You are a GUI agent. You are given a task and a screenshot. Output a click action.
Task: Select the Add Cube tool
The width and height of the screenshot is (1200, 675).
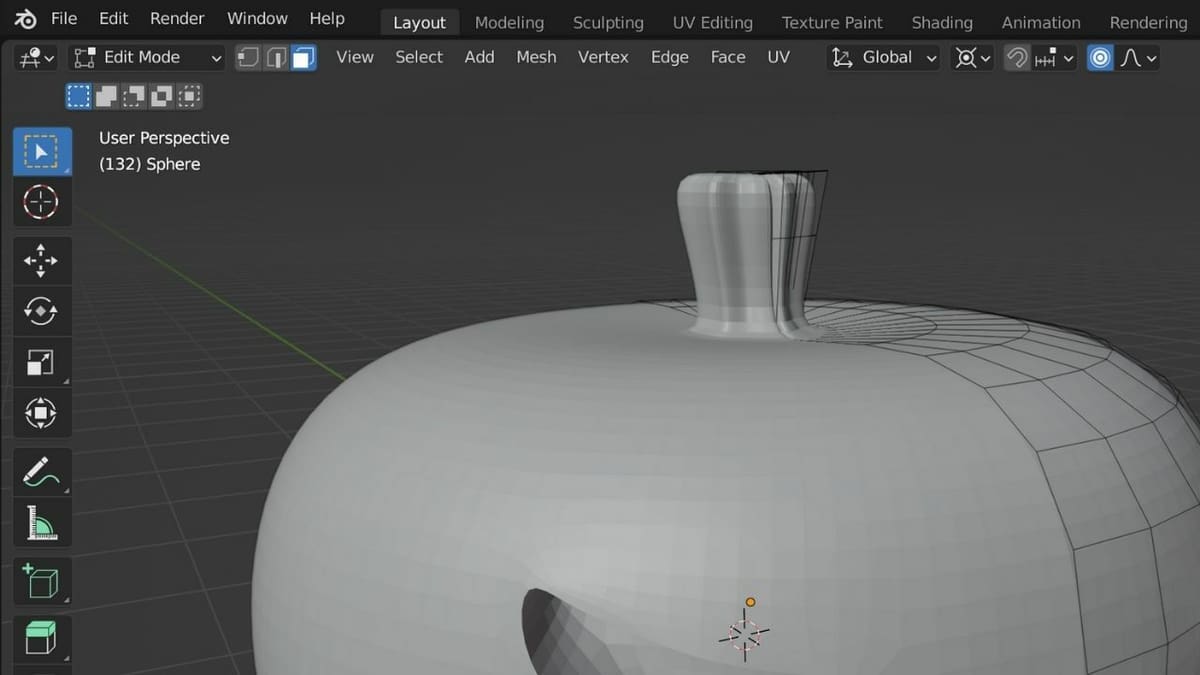[42, 581]
